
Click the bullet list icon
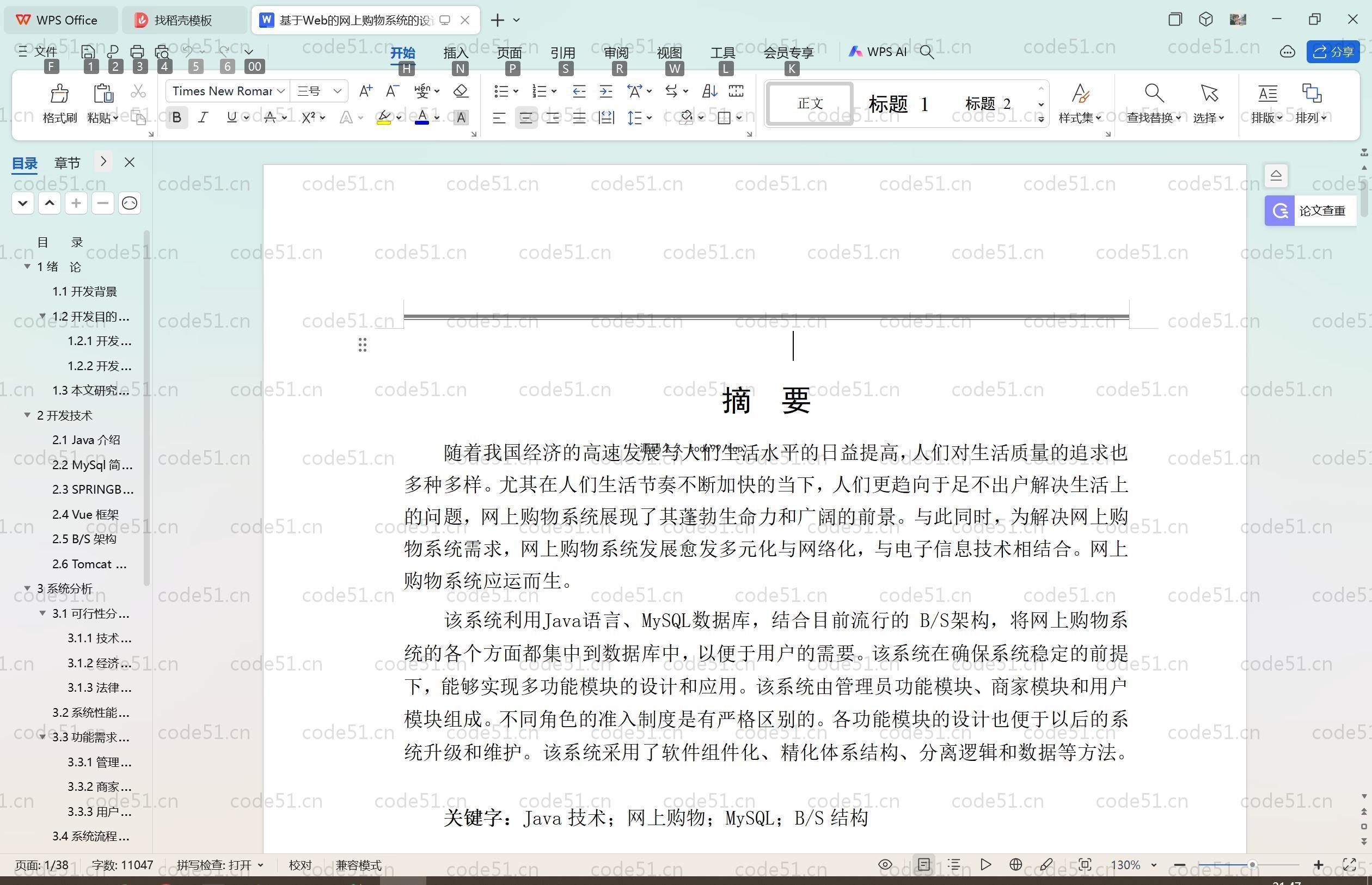pos(501,91)
